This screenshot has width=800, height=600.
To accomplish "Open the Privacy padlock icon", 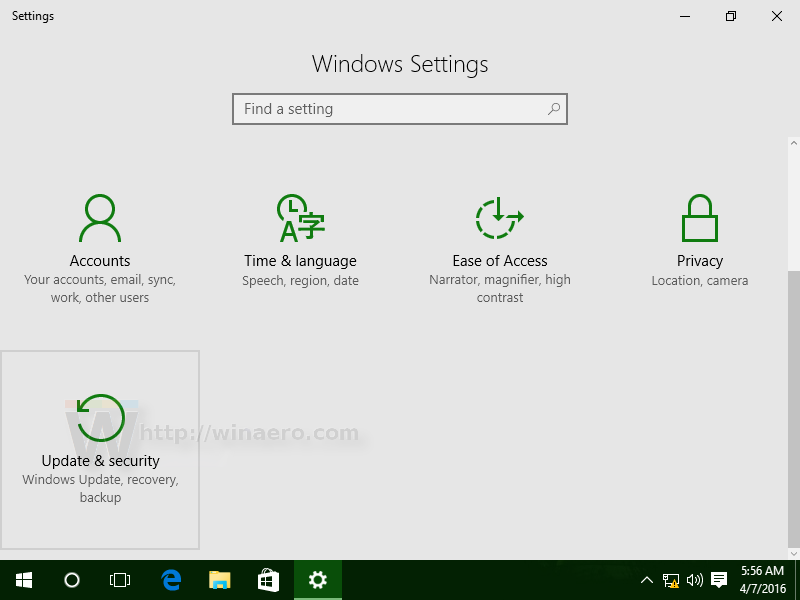I will click(699, 218).
